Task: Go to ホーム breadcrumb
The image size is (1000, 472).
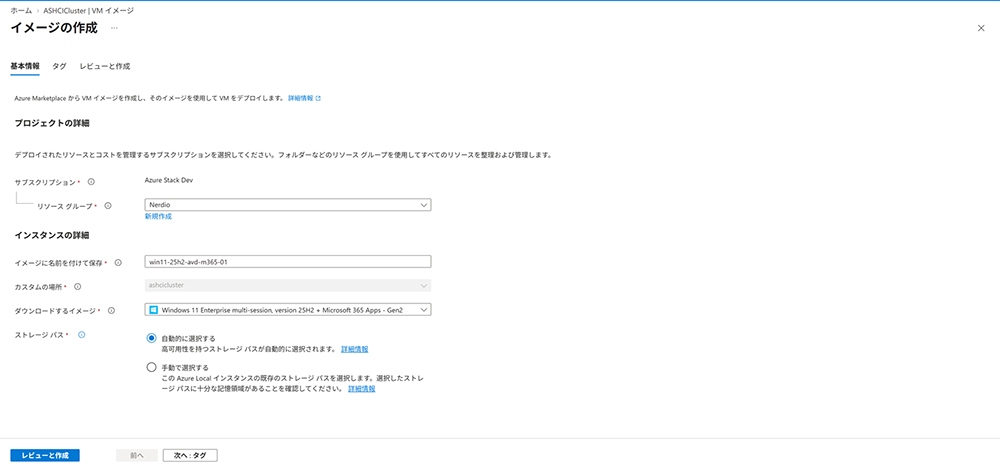Action: click(x=21, y=11)
